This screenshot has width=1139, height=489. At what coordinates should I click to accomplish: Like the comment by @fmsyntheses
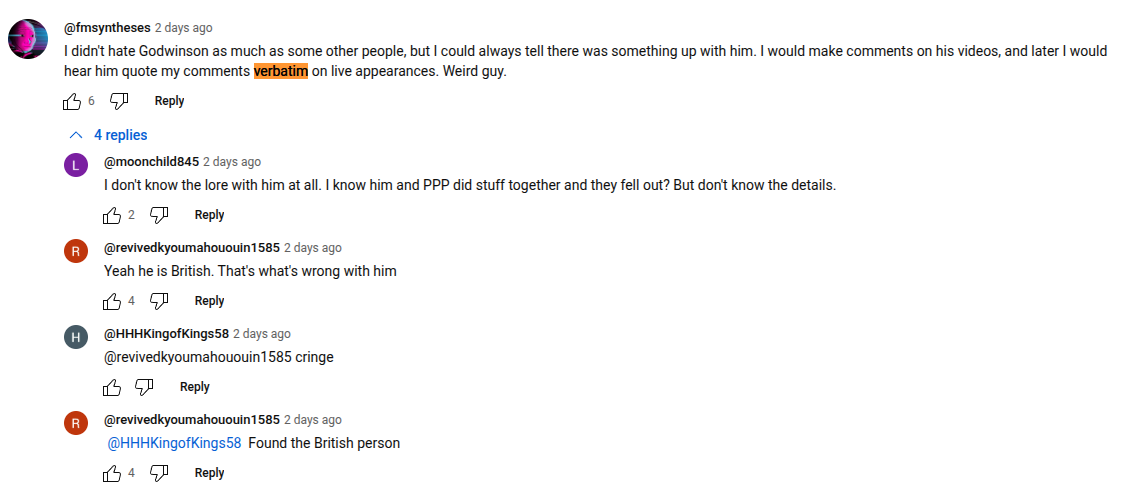[72, 101]
